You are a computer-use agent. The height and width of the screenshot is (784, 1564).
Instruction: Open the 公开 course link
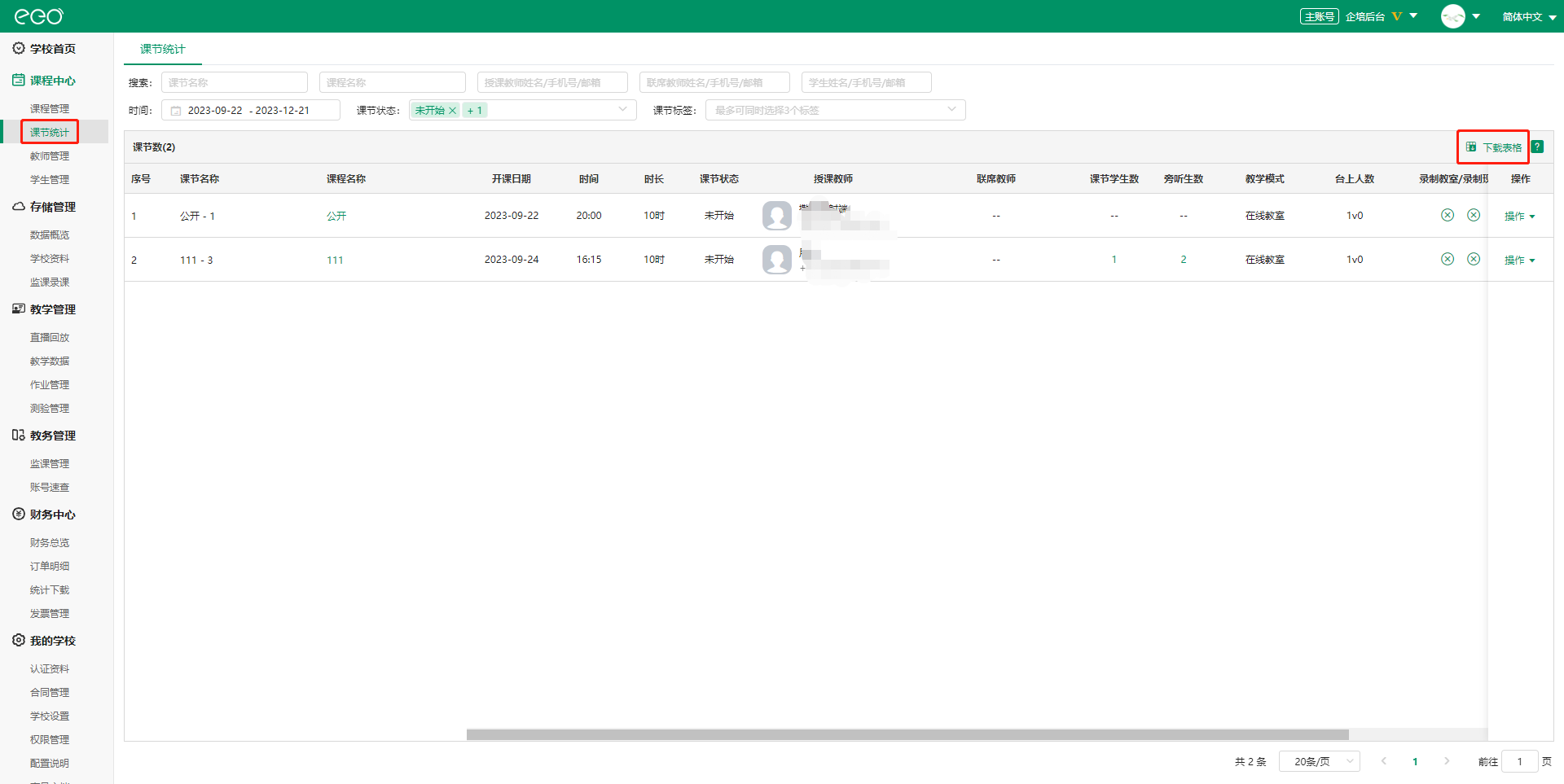click(336, 216)
